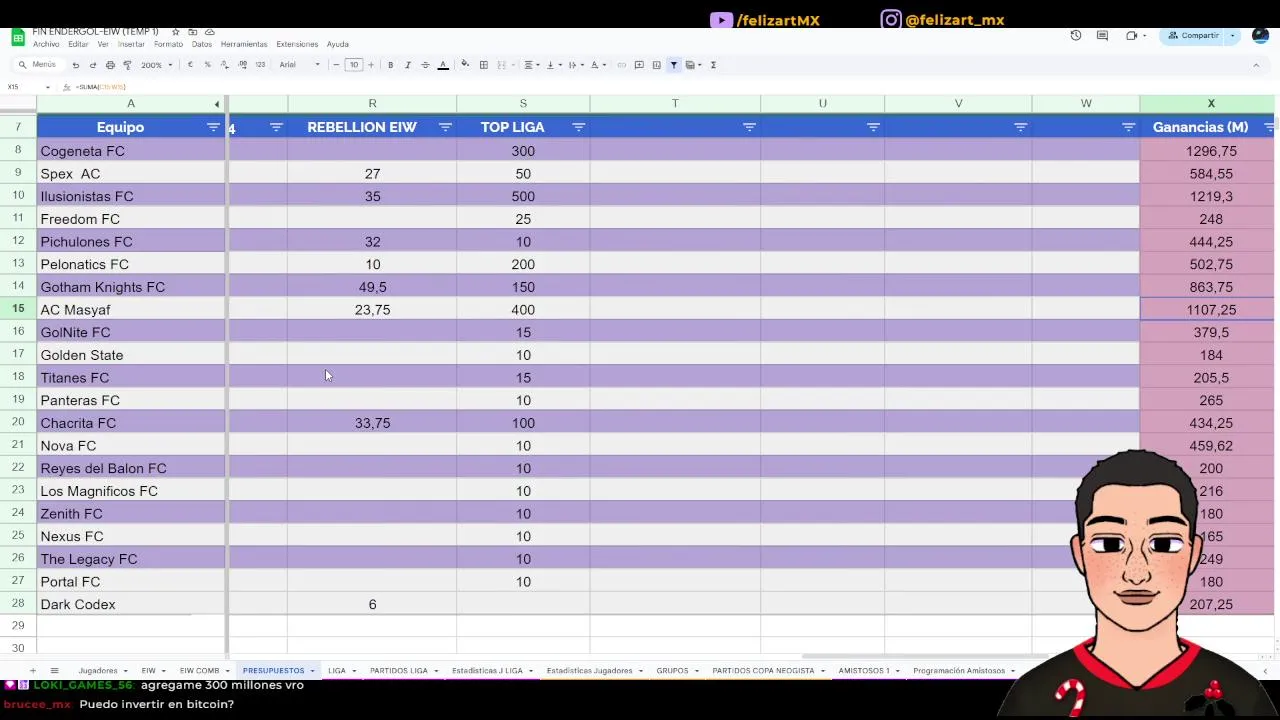Open the Formato menu
The height and width of the screenshot is (720, 1280).
tap(168, 44)
